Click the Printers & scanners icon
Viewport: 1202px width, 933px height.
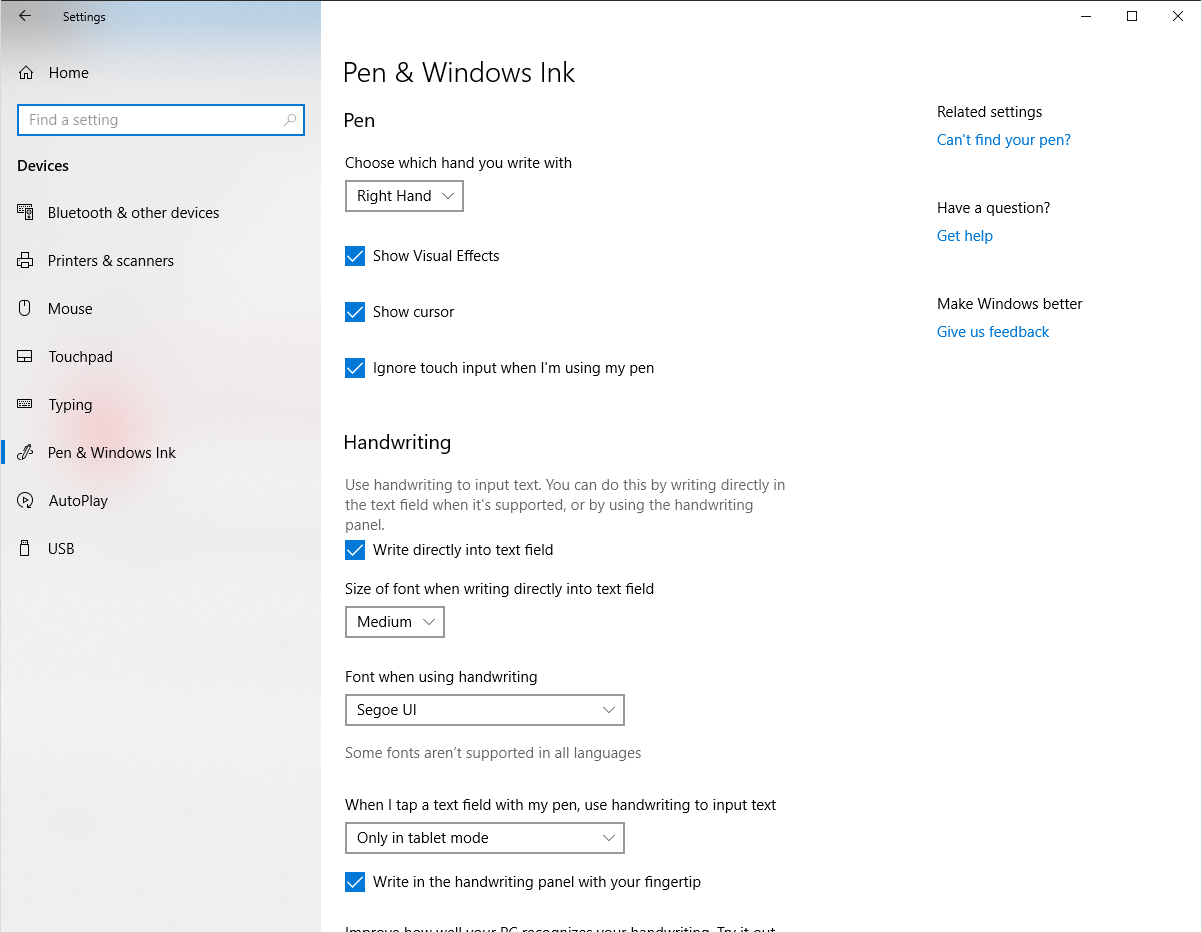26,260
